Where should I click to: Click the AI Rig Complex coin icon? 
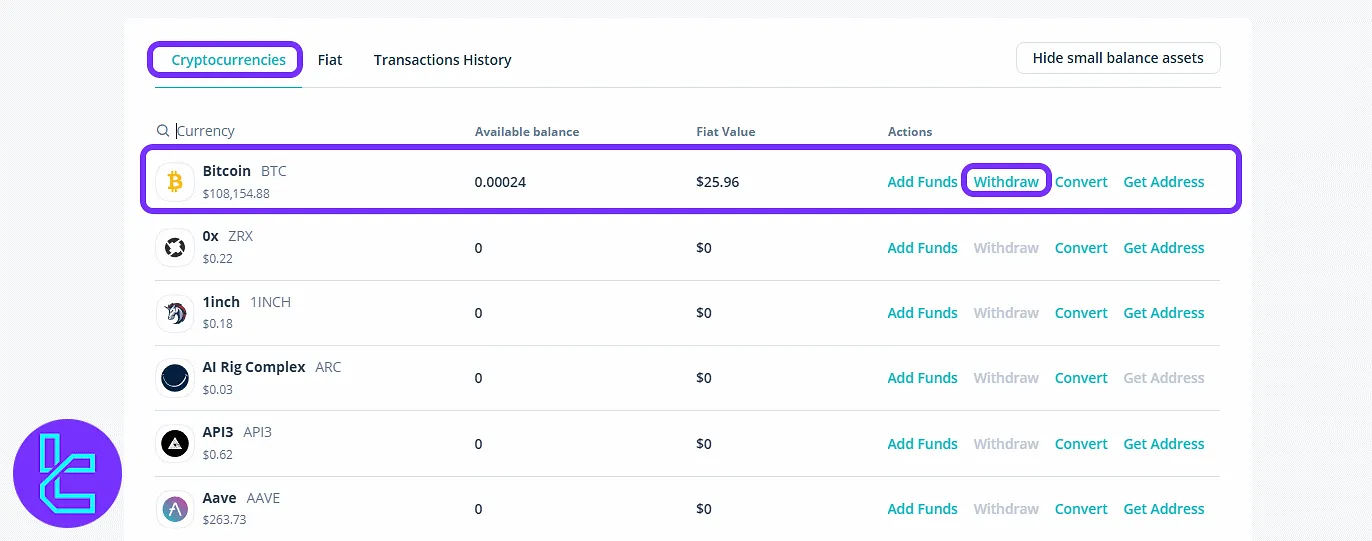pos(175,378)
